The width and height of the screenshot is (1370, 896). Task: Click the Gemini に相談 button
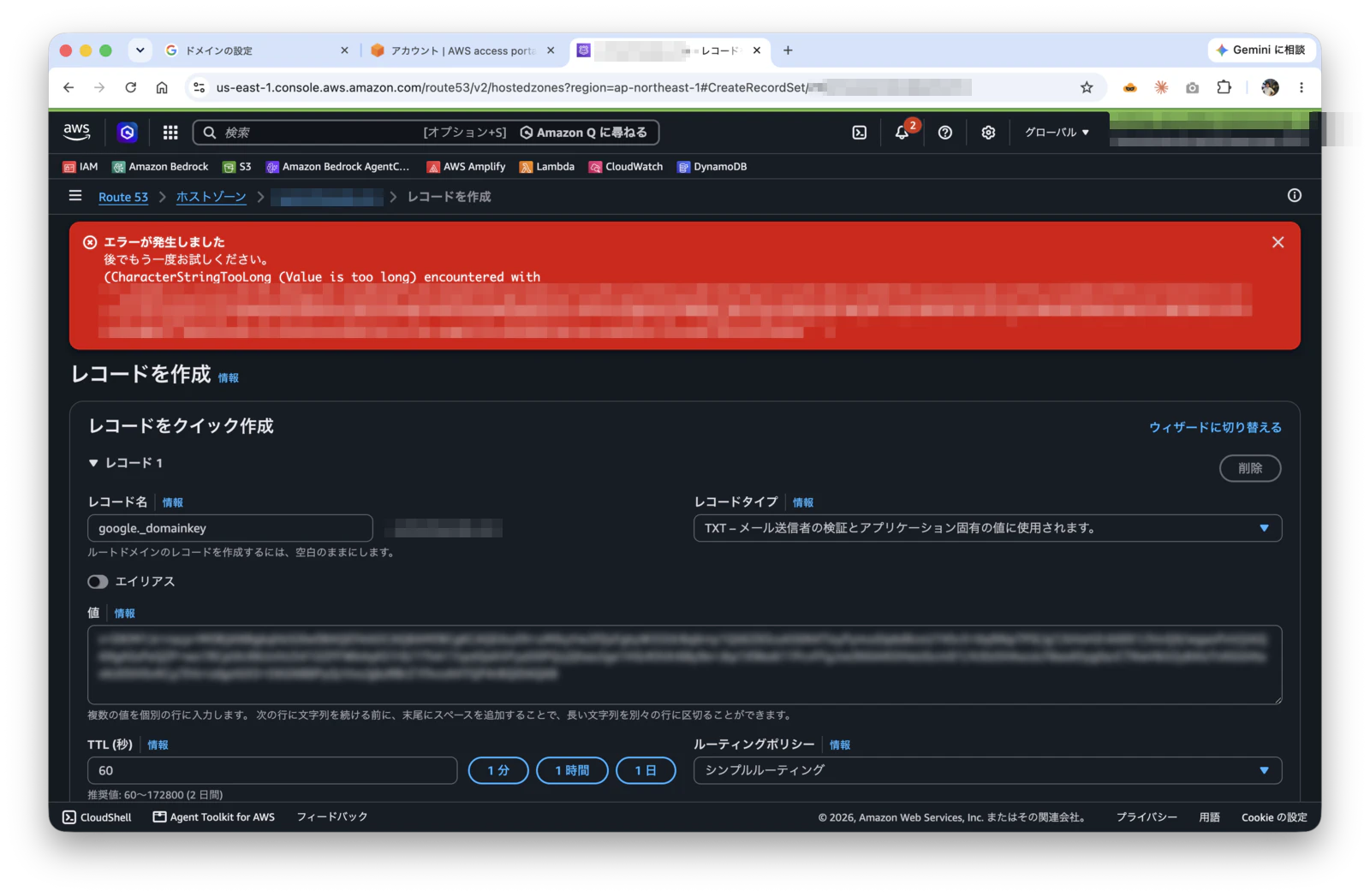pyautogui.click(x=1261, y=50)
